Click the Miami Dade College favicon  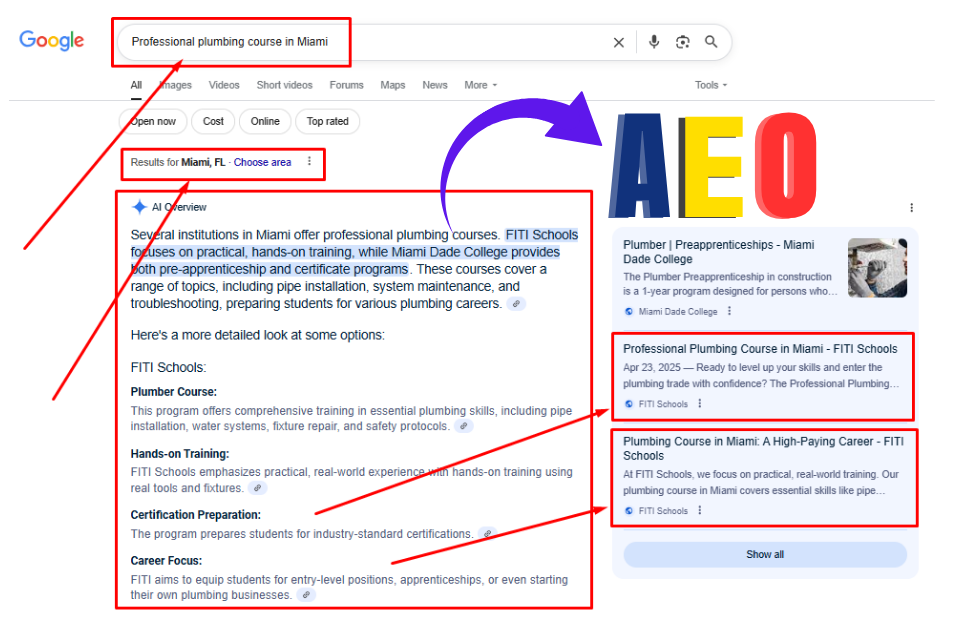629,312
